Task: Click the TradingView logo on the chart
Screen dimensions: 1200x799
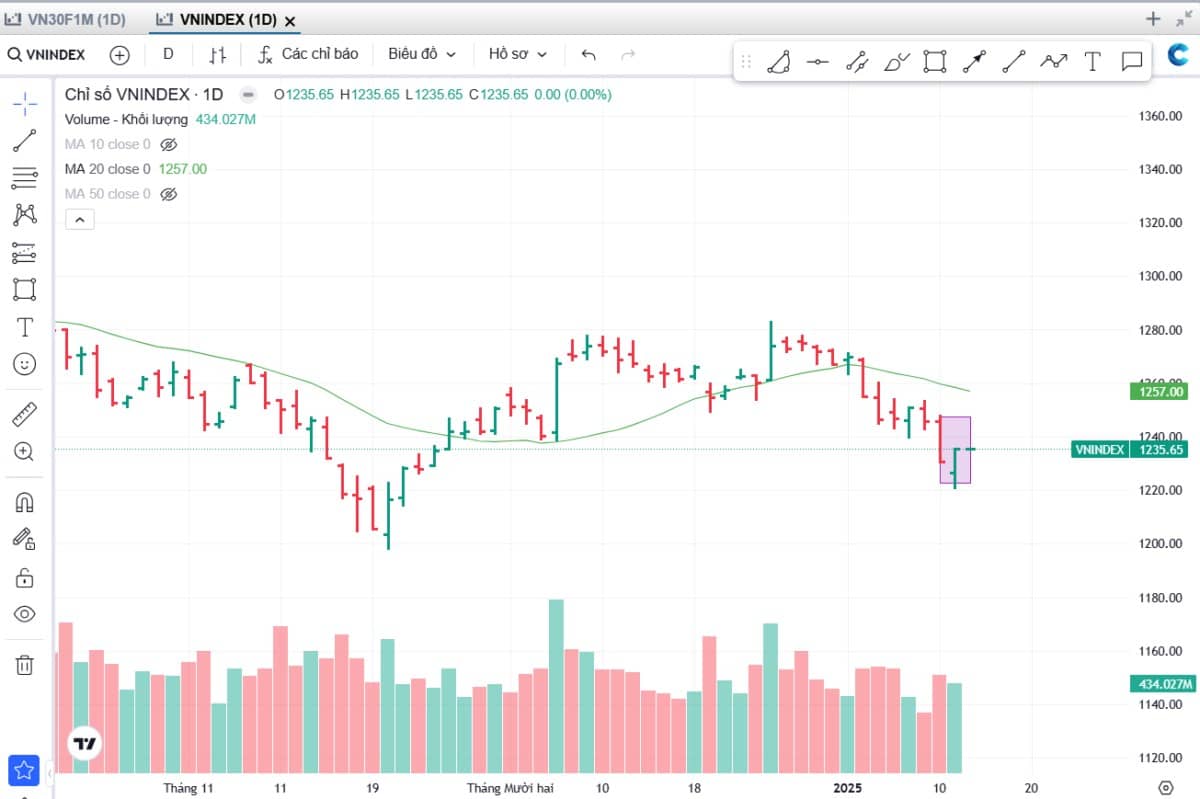Action: pos(84,743)
